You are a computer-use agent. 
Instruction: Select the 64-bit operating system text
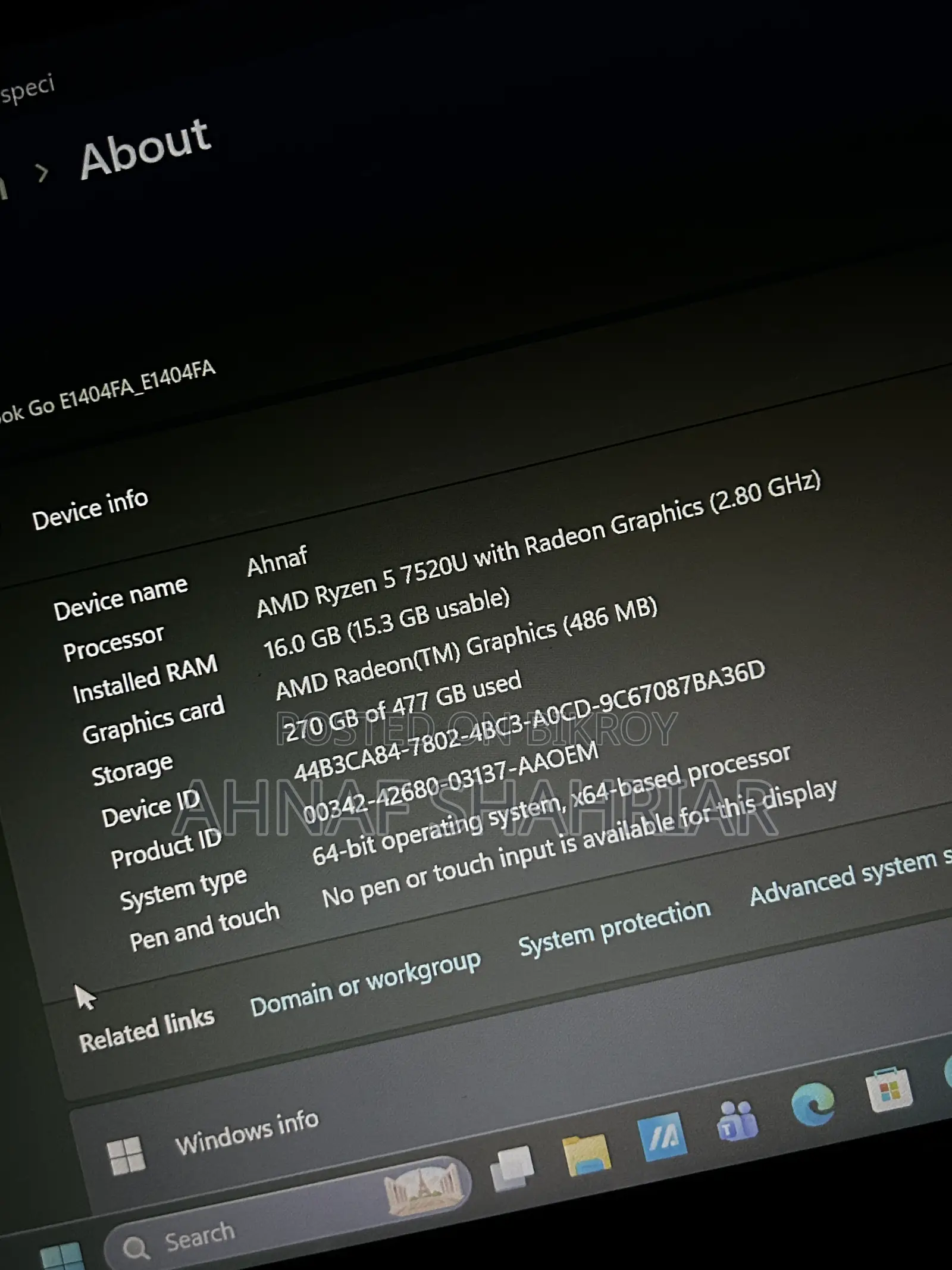[551, 804]
